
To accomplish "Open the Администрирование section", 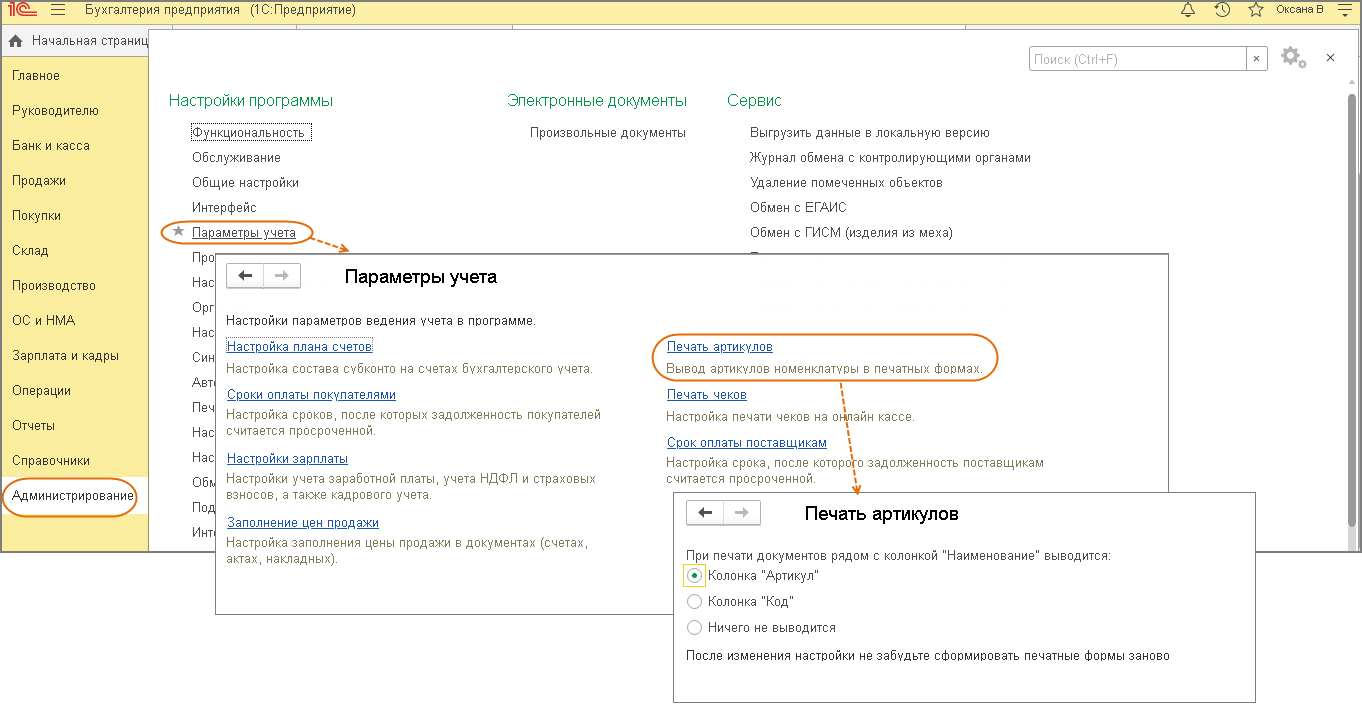I will [x=73, y=497].
